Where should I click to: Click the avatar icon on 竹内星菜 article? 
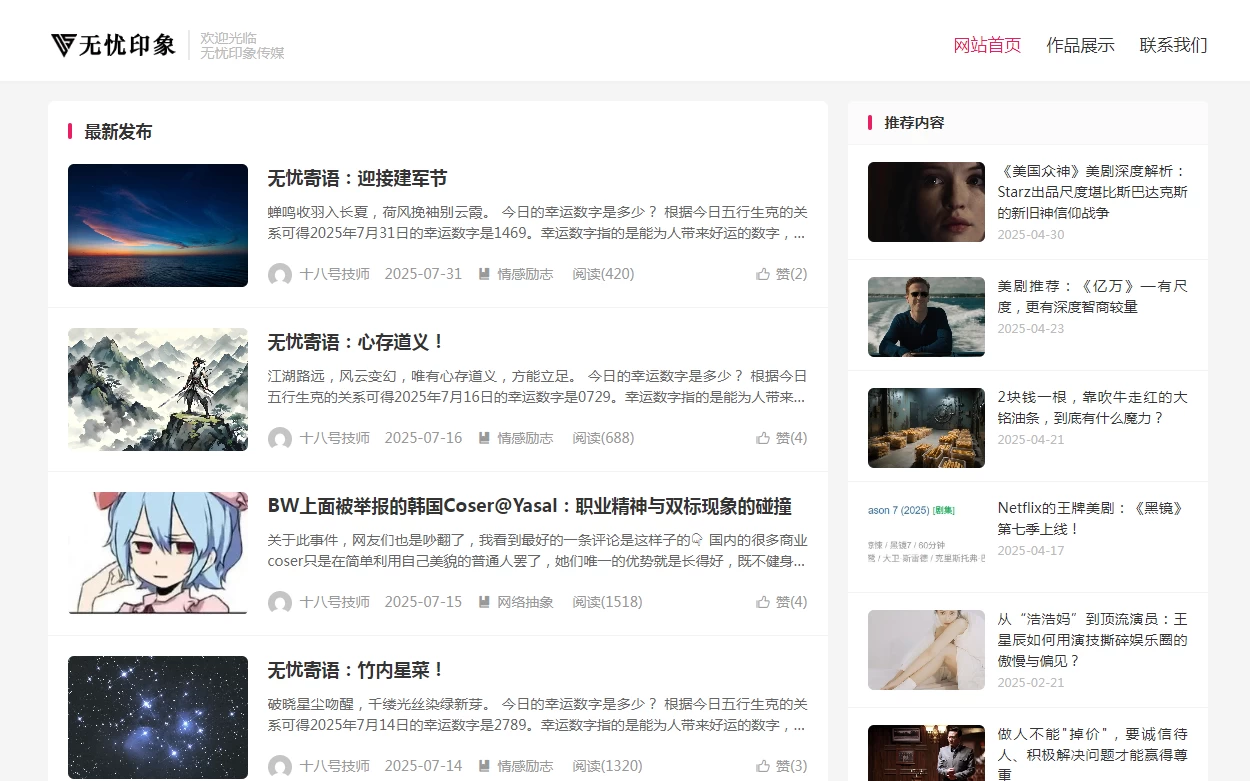tap(280, 766)
